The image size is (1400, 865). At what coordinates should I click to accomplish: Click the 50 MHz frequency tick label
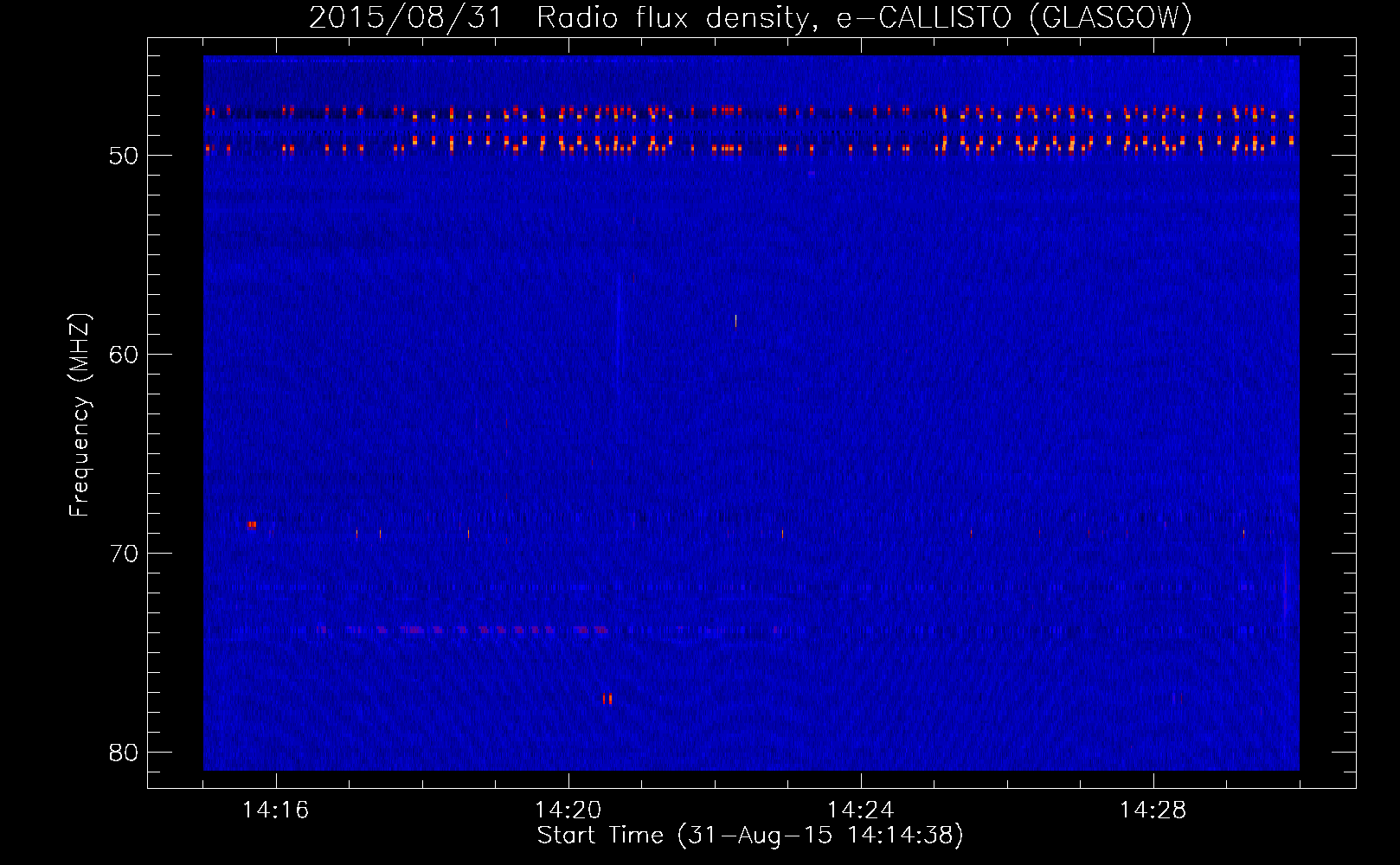click(124, 156)
